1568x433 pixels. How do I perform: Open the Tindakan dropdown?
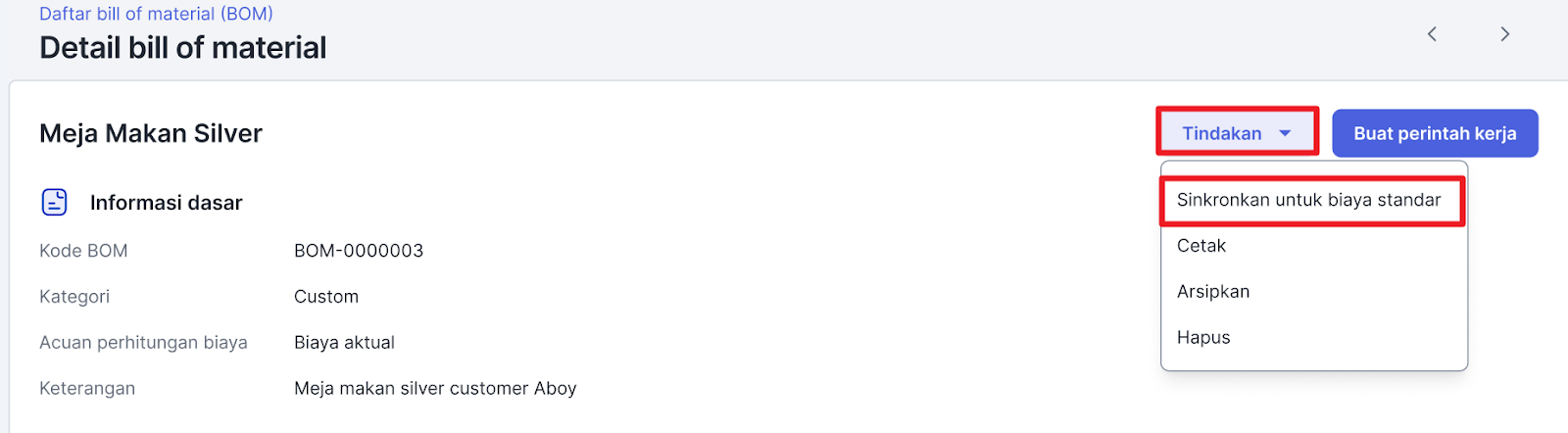1237,132
